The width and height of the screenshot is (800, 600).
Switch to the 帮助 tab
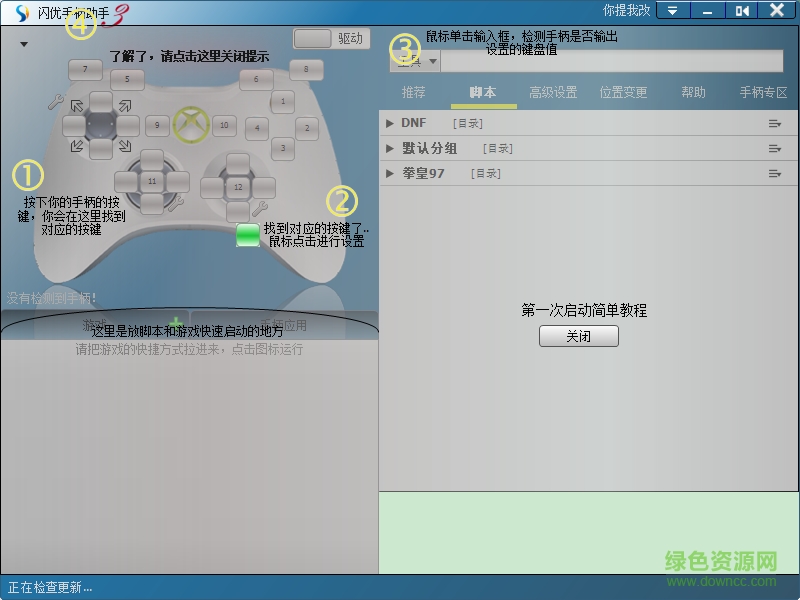694,92
